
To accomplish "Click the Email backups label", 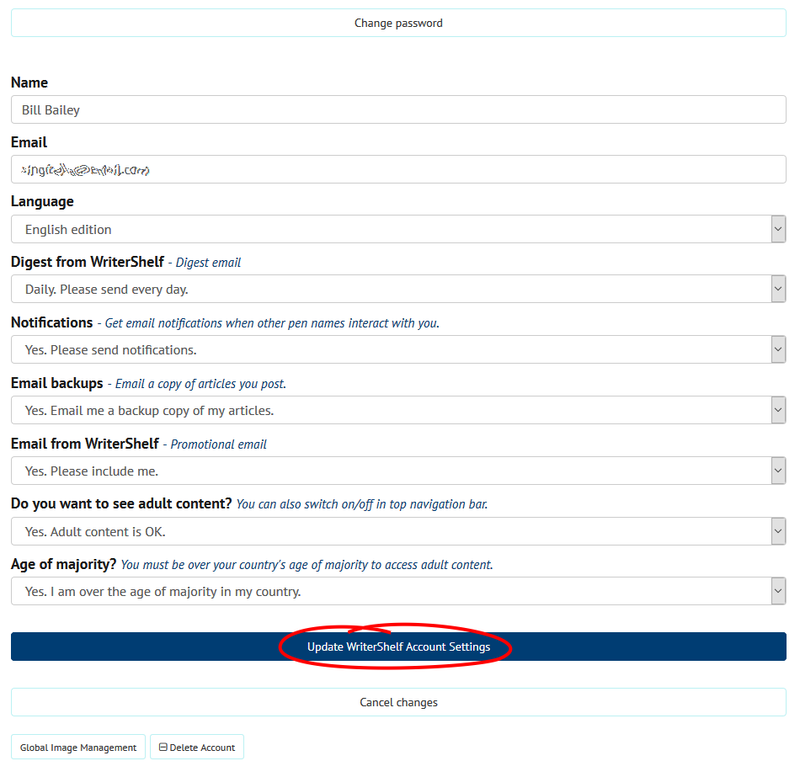I will [x=57, y=383].
